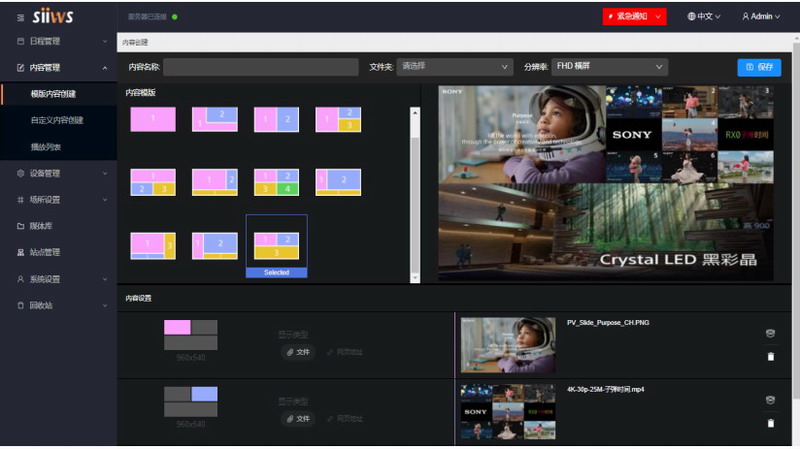Click the sidebar collapse hamburger icon
800x449 pixels.
tap(21, 16)
